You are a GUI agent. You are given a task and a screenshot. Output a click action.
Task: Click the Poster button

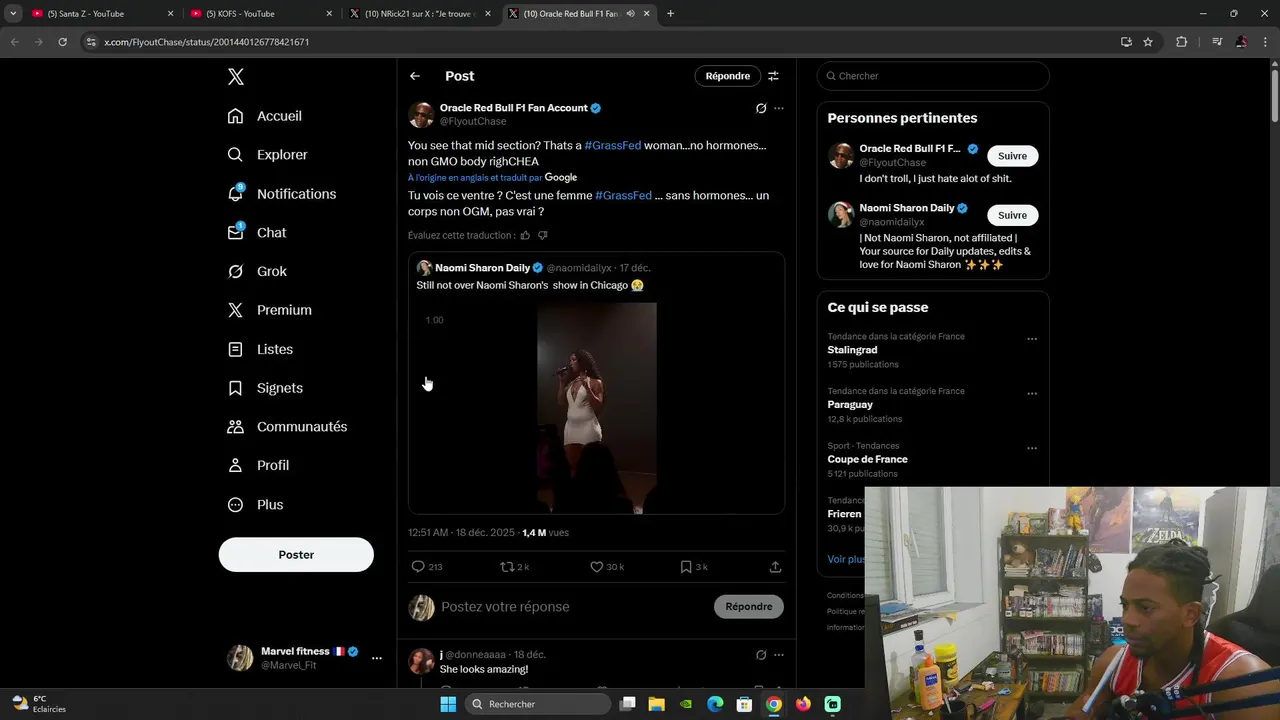(296, 555)
